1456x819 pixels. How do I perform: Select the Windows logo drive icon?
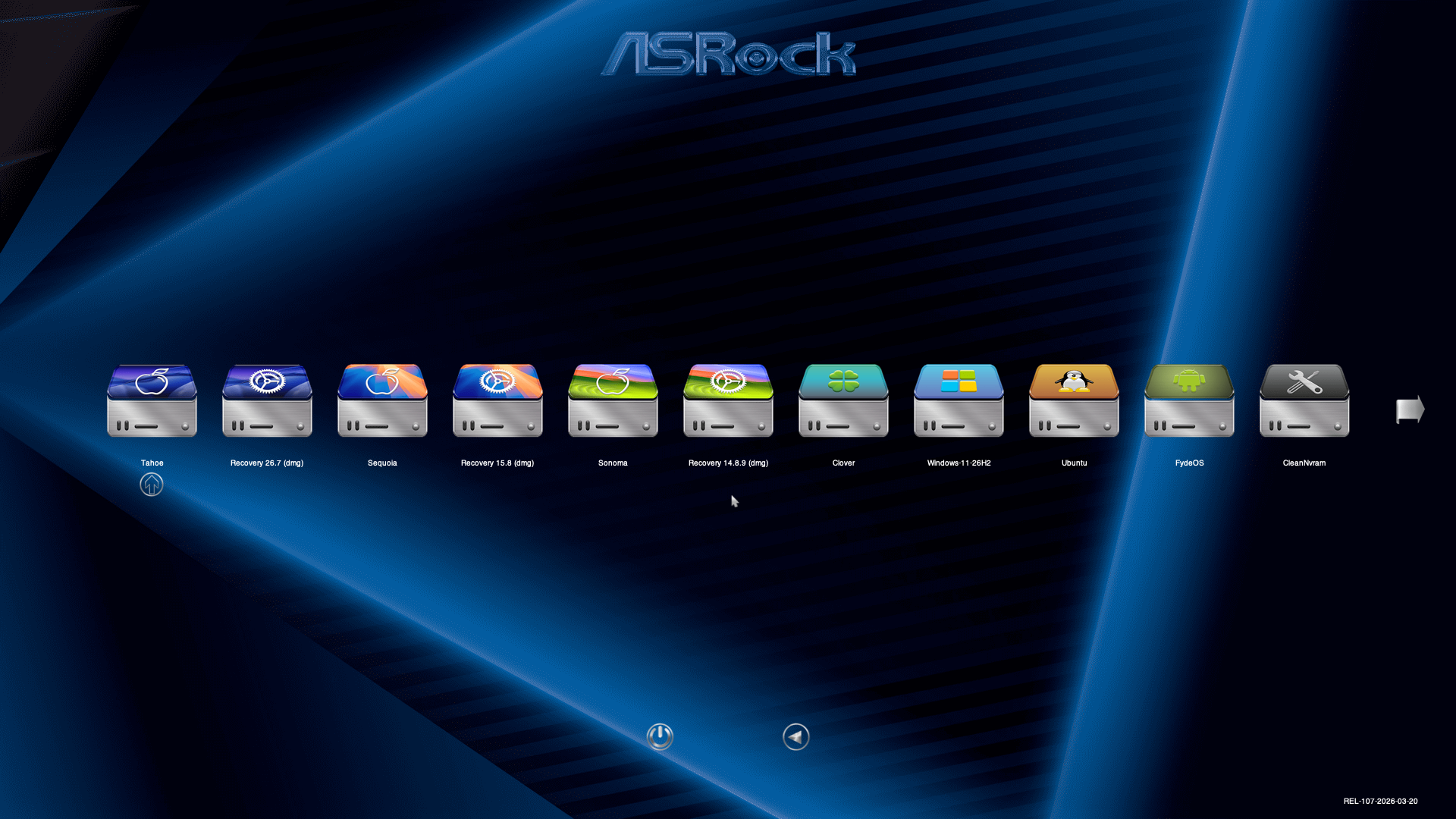point(959,400)
